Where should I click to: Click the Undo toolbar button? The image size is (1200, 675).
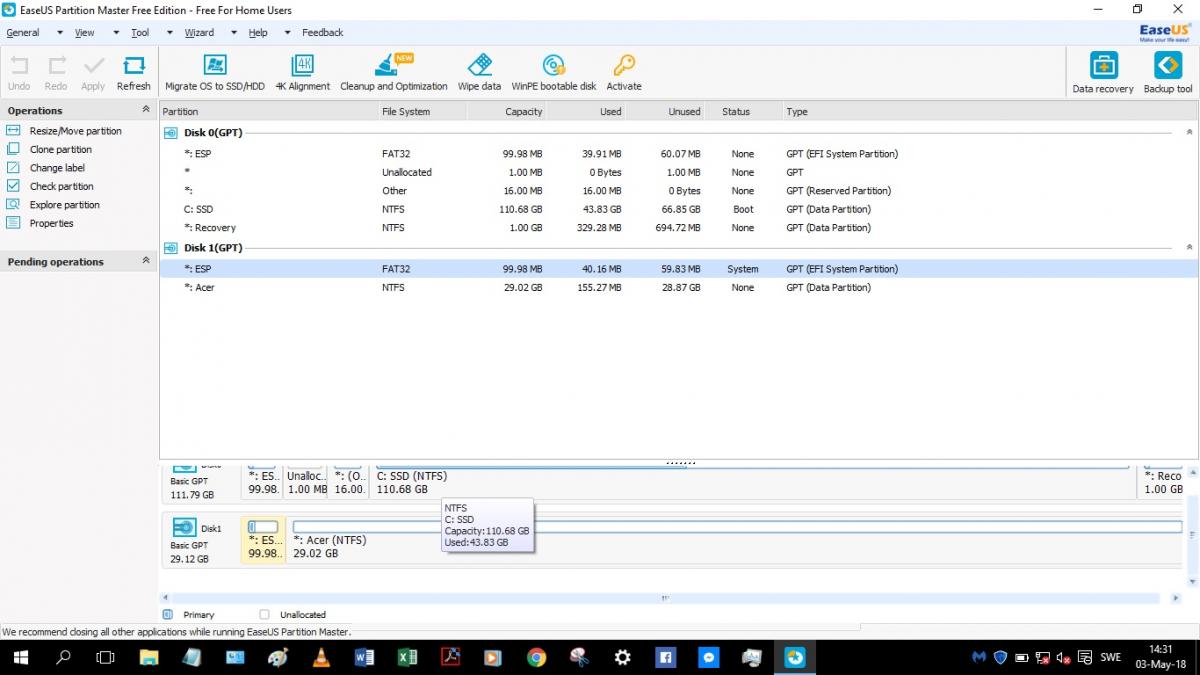coord(19,74)
